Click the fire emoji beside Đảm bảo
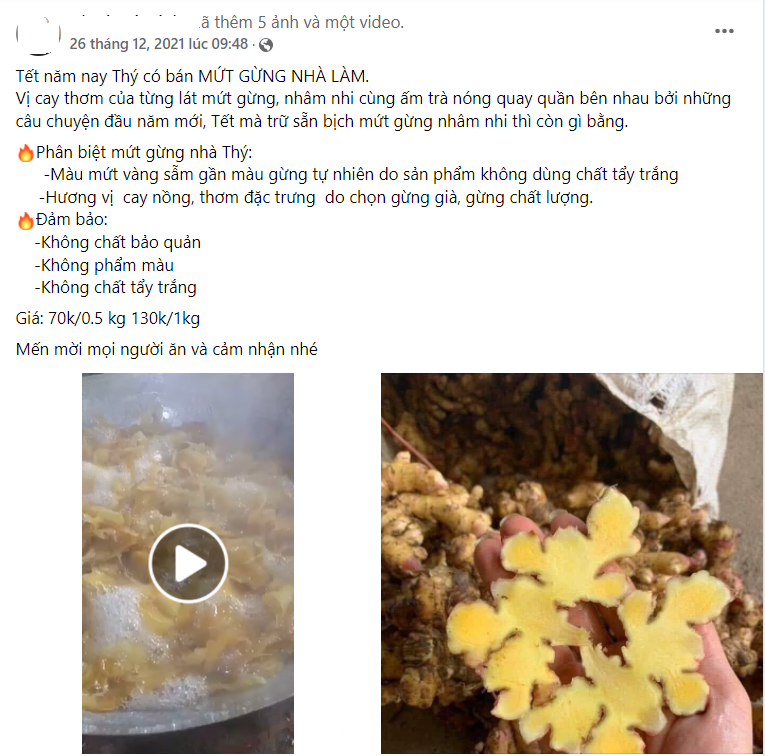765x756 pixels. [25, 220]
